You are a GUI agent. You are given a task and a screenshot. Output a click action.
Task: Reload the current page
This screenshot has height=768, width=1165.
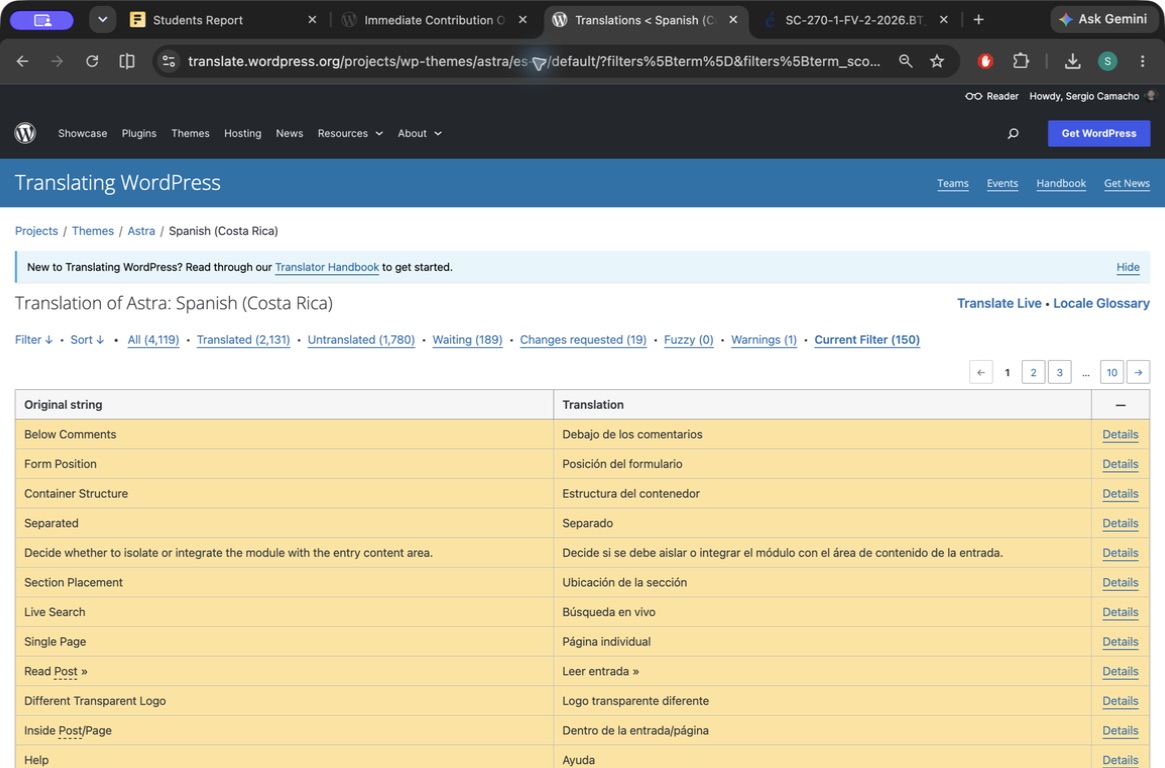point(92,61)
